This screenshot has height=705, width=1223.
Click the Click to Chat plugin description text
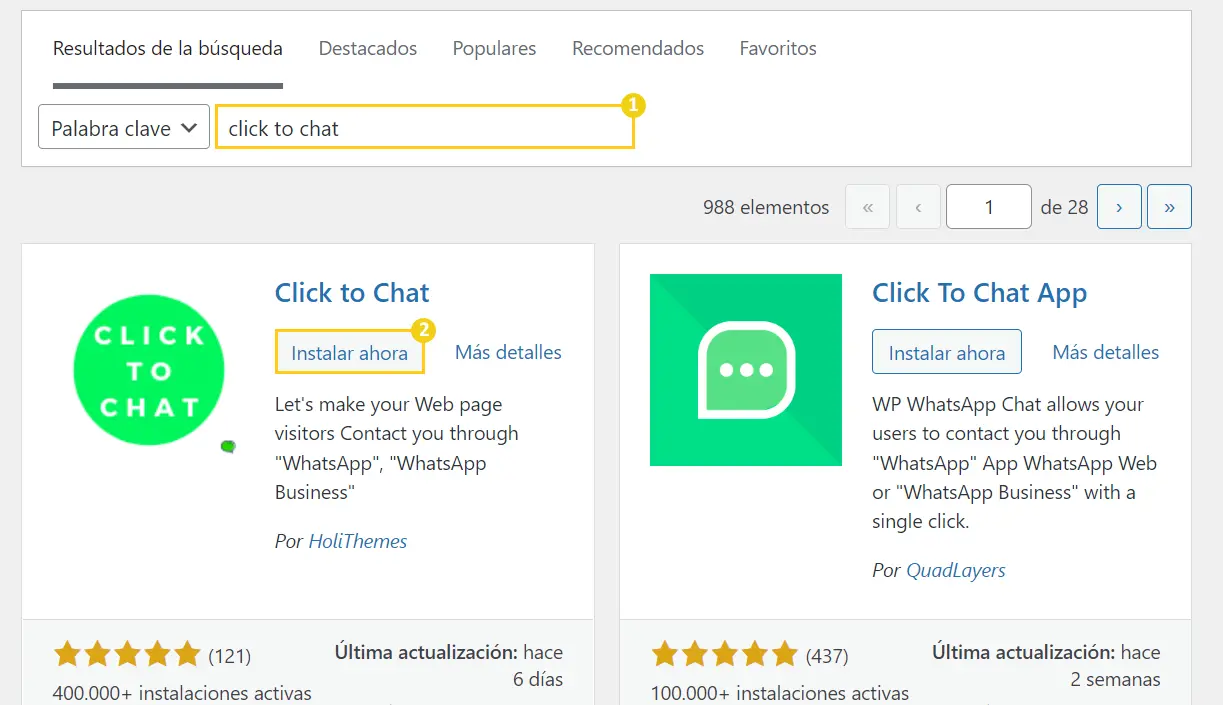click(x=397, y=448)
